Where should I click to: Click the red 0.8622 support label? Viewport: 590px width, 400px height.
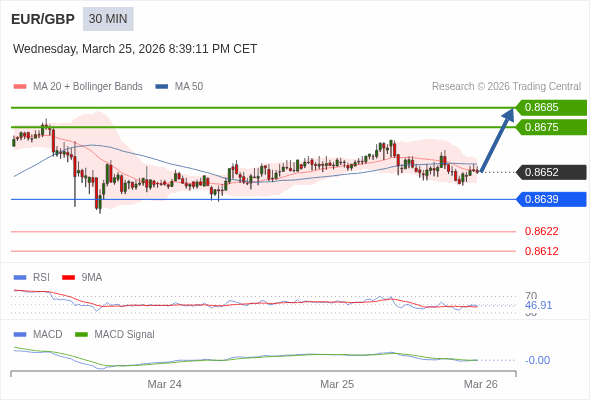(x=541, y=231)
